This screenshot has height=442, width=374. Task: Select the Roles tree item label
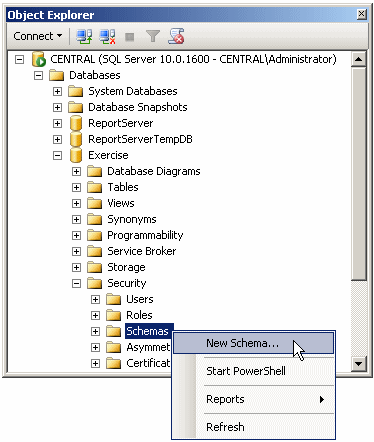point(139,315)
